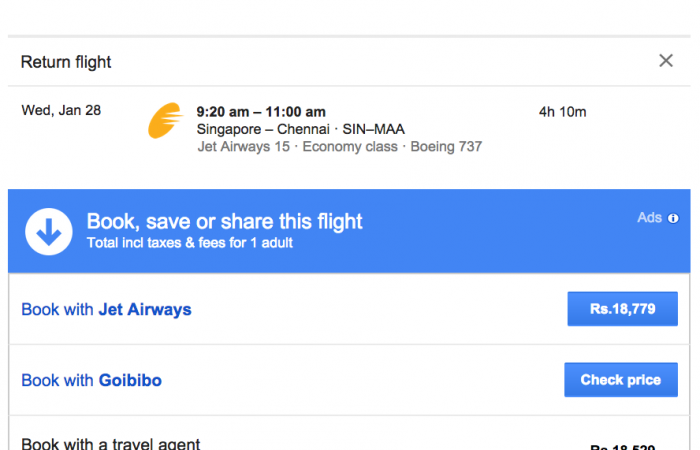The image size is (700, 450).
Task: Click the Ads label
Action: [649, 218]
